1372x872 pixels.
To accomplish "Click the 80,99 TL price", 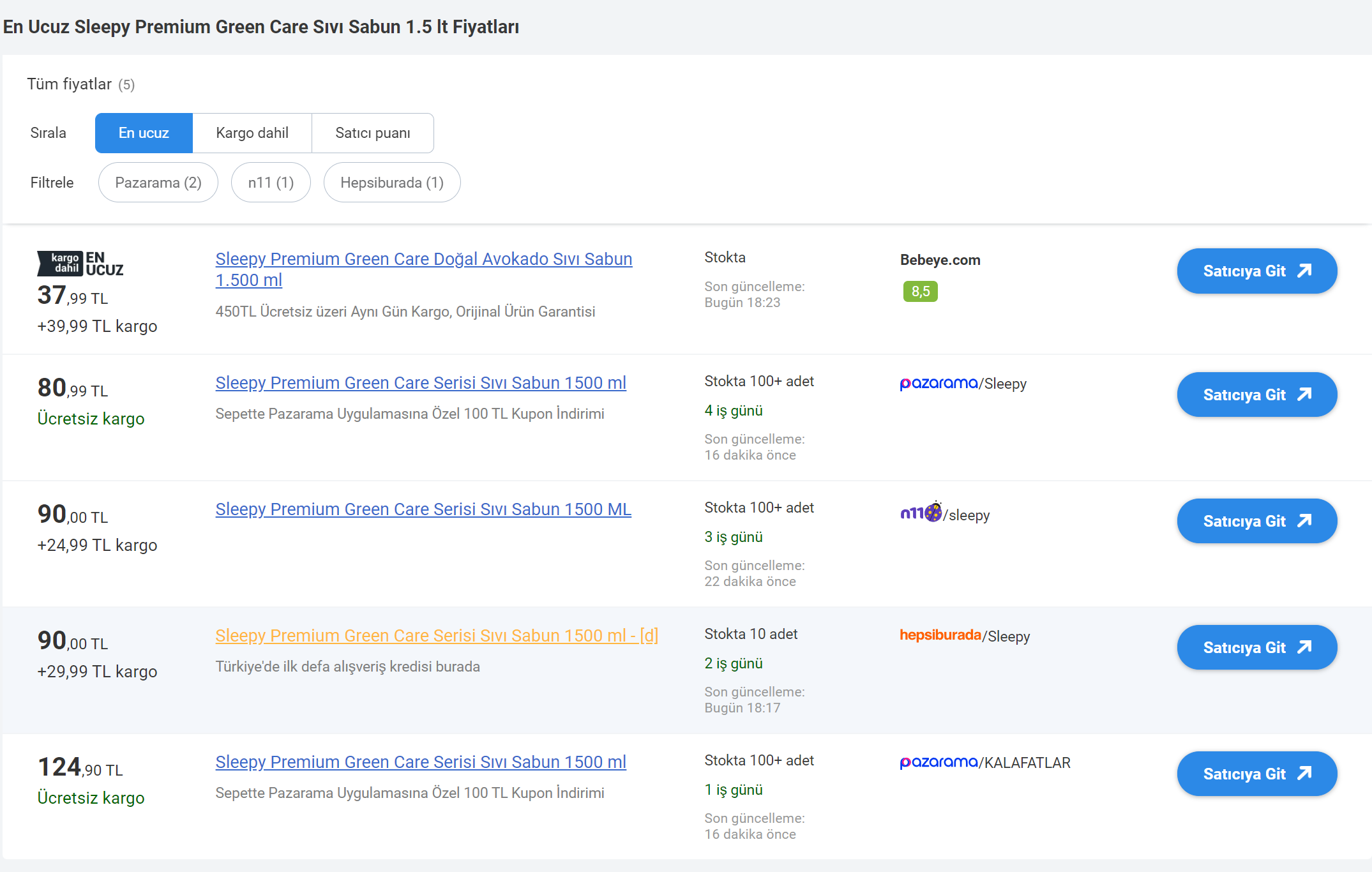I will pos(73,388).
